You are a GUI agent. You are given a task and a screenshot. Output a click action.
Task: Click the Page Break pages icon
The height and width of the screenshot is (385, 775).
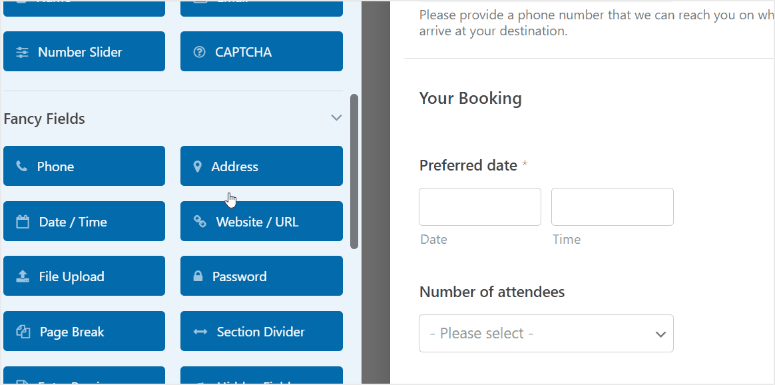[23, 332]
